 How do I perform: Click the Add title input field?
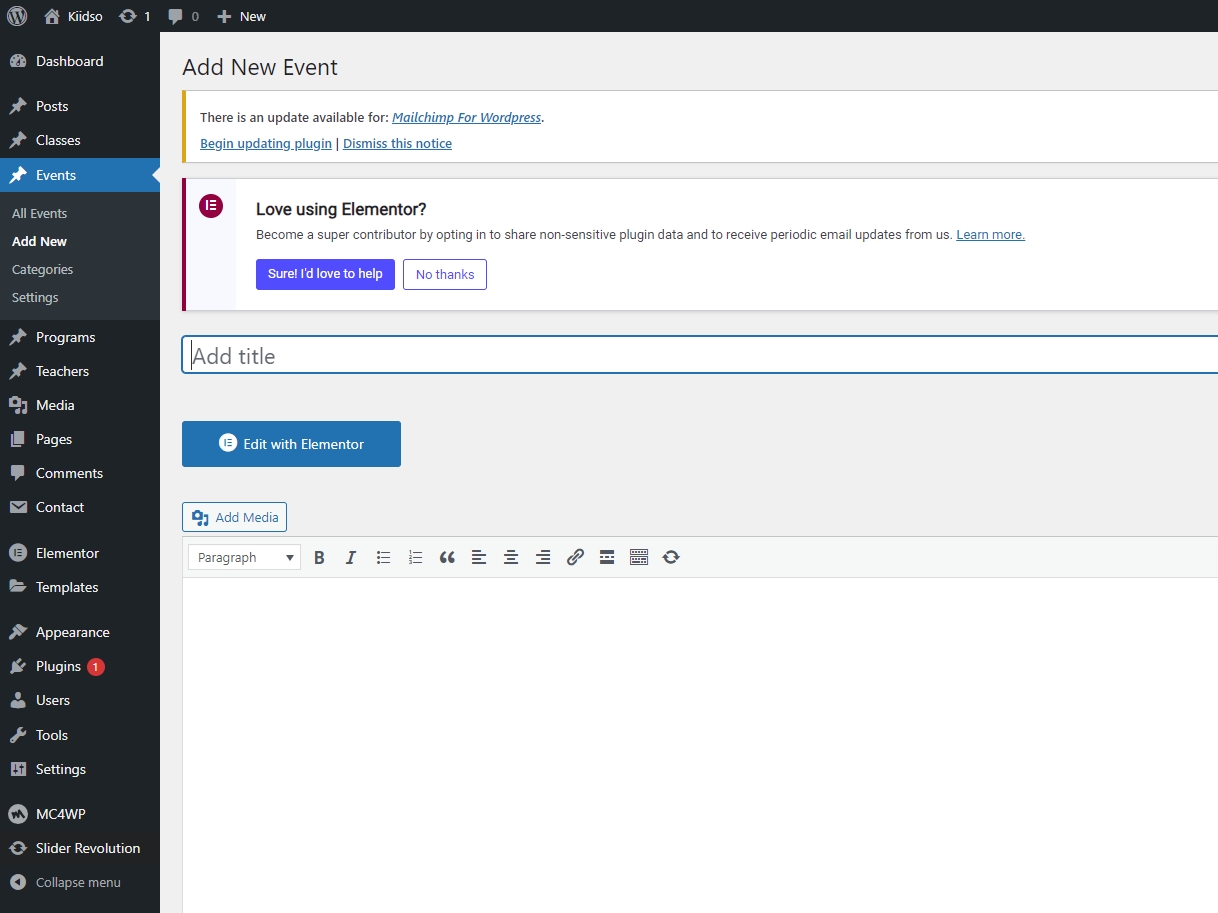[x=700, y=356]
